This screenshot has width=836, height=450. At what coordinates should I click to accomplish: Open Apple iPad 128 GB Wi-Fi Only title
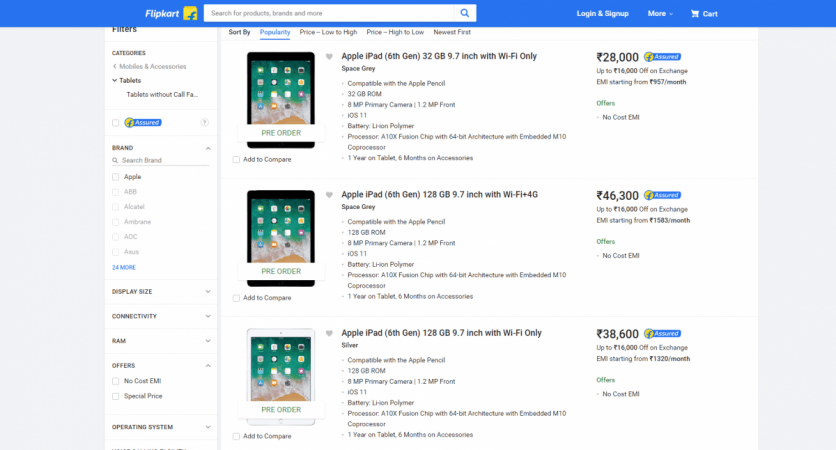pyautogui.click(x=441, y=333)
